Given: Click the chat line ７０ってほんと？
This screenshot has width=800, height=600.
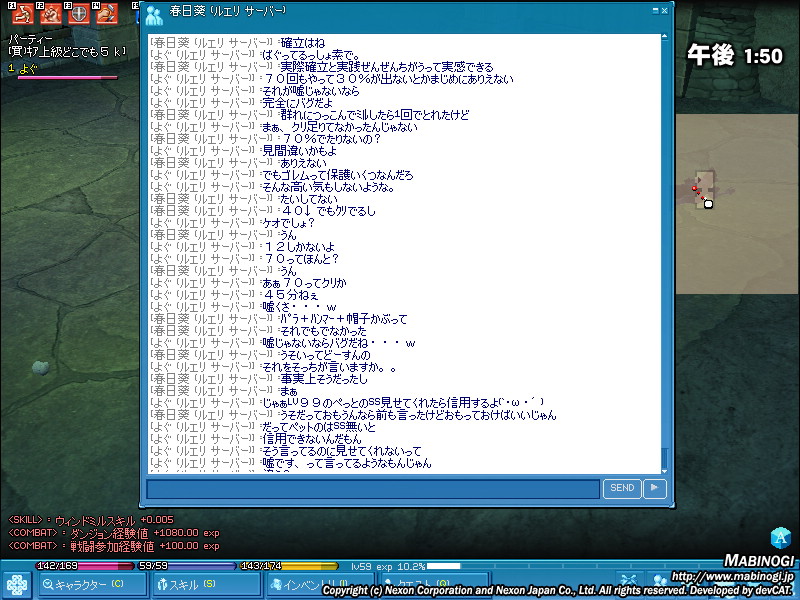Looking at the screenshot, I should coord(301,259).
